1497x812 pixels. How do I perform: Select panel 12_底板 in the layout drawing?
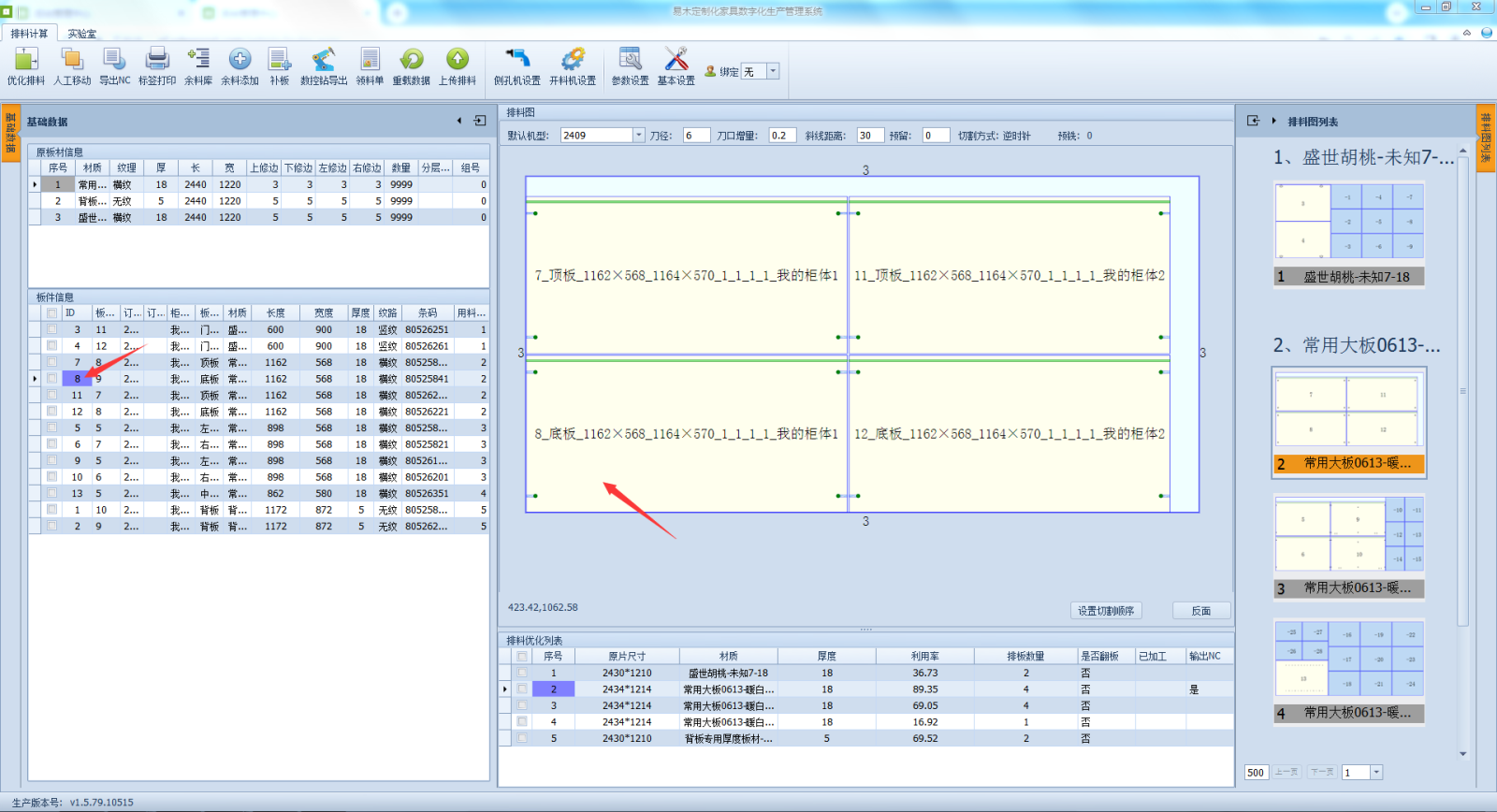tap(1010, 434)
